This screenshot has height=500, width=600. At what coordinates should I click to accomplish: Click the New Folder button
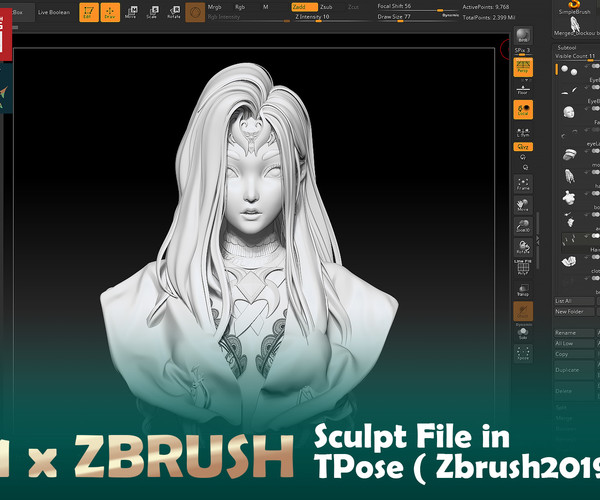[x=574, y=312]
